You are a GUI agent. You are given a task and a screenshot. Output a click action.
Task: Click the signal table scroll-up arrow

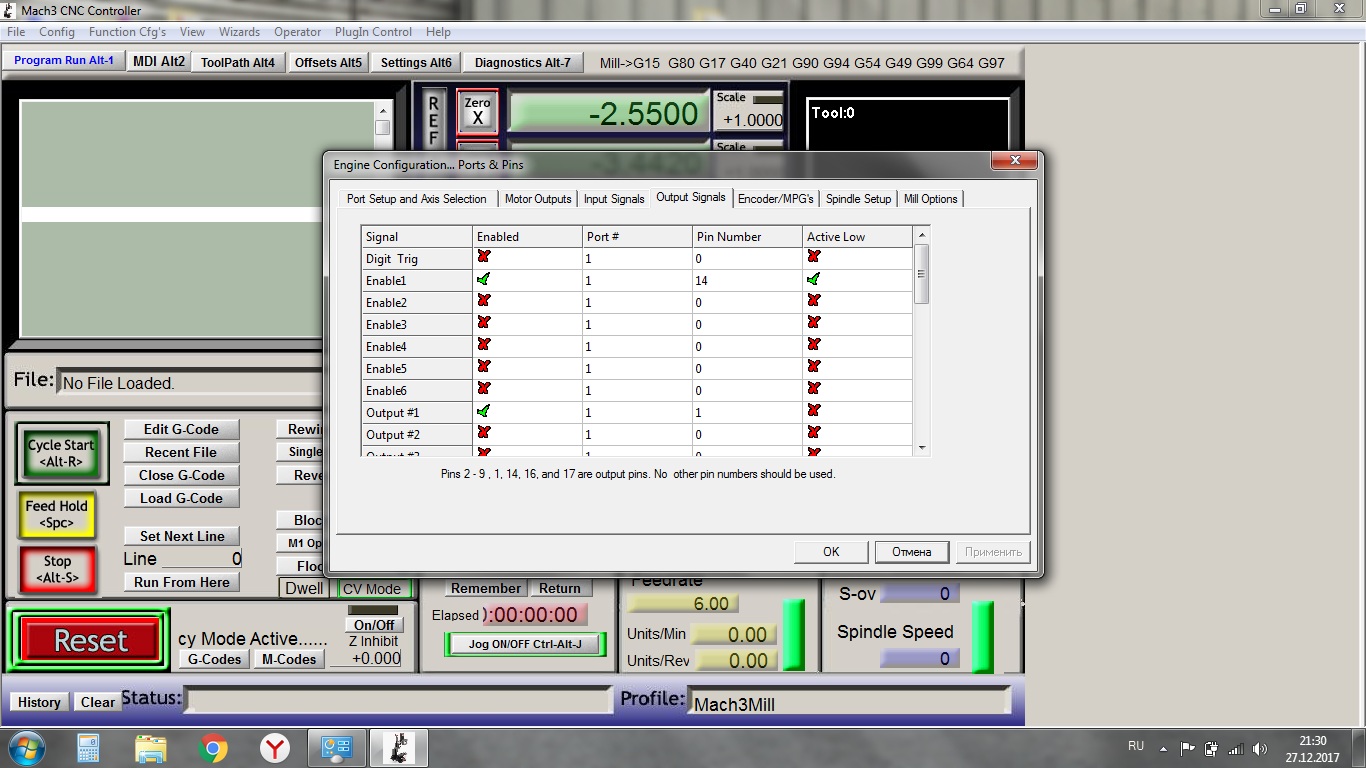922,235
